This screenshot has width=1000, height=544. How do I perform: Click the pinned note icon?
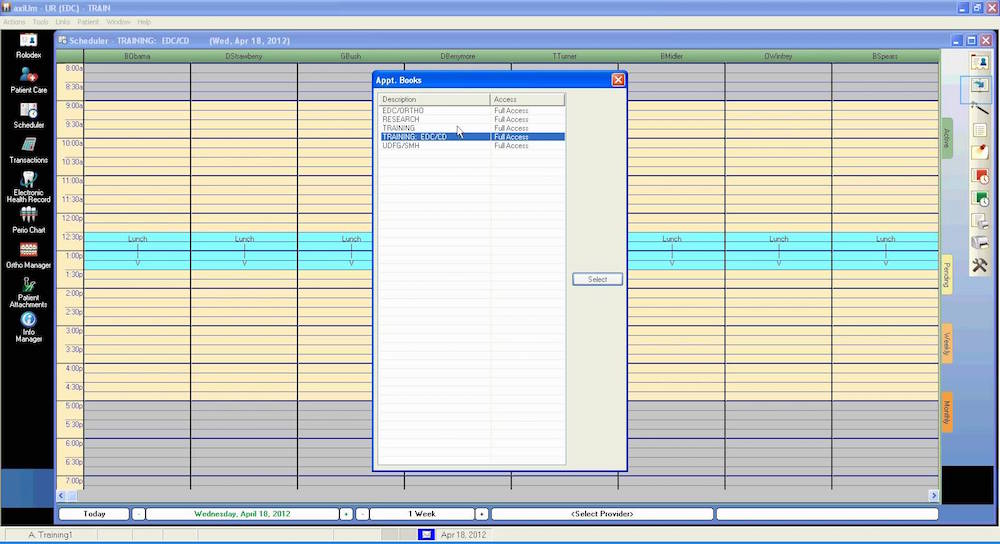coord(980,152)
